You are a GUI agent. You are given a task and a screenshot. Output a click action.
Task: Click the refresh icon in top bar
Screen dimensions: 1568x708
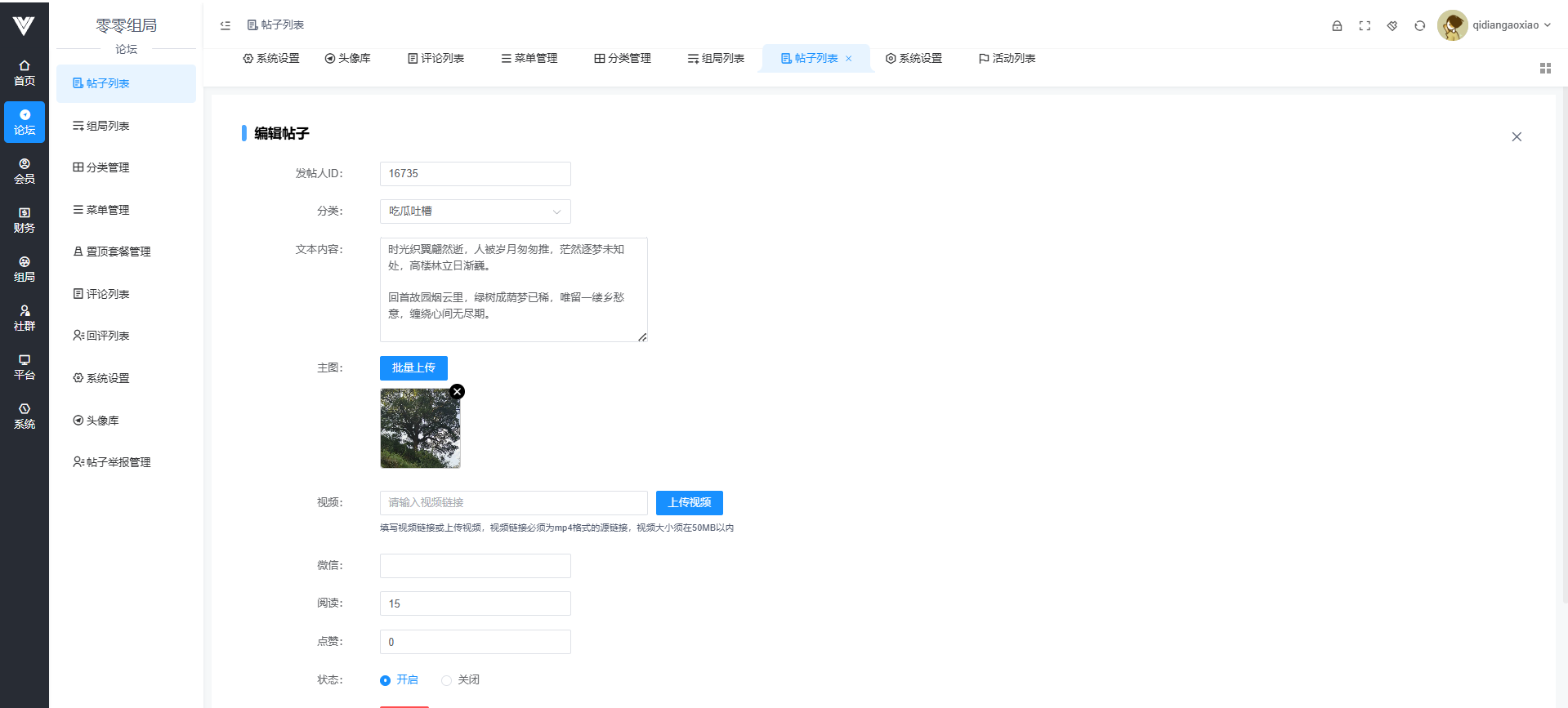coord(1420,25)
